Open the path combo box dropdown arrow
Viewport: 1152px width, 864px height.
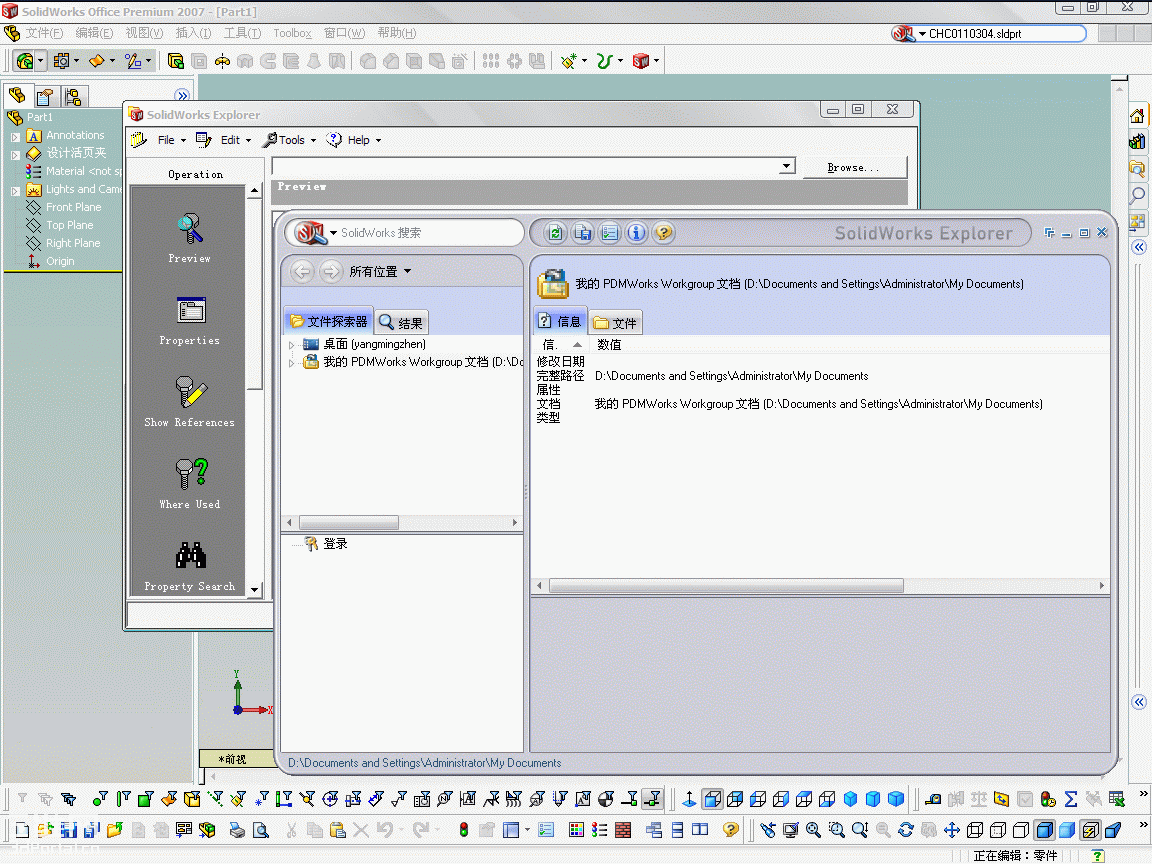[x=787, y=166]
